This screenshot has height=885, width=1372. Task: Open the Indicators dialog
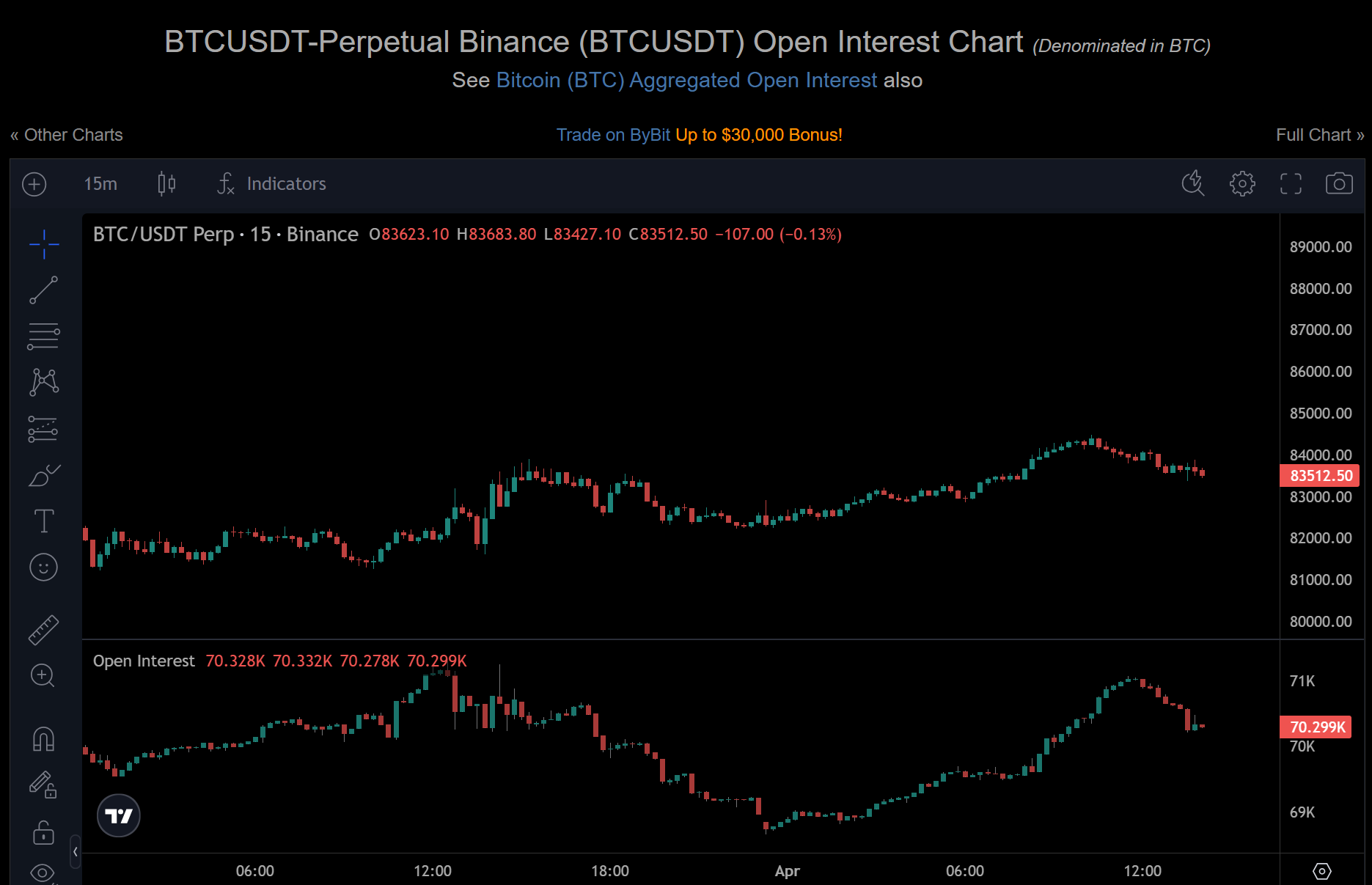pos(271,184)
